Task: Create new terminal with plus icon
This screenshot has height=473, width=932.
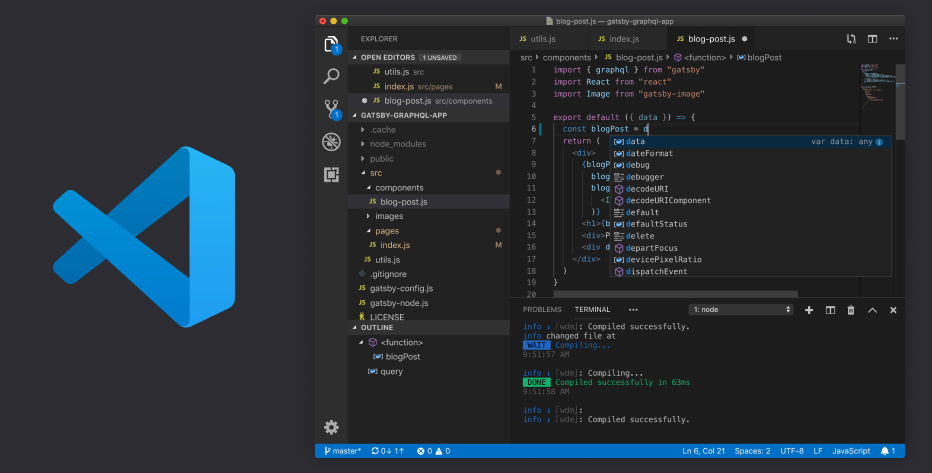Action: coord(809,310)
